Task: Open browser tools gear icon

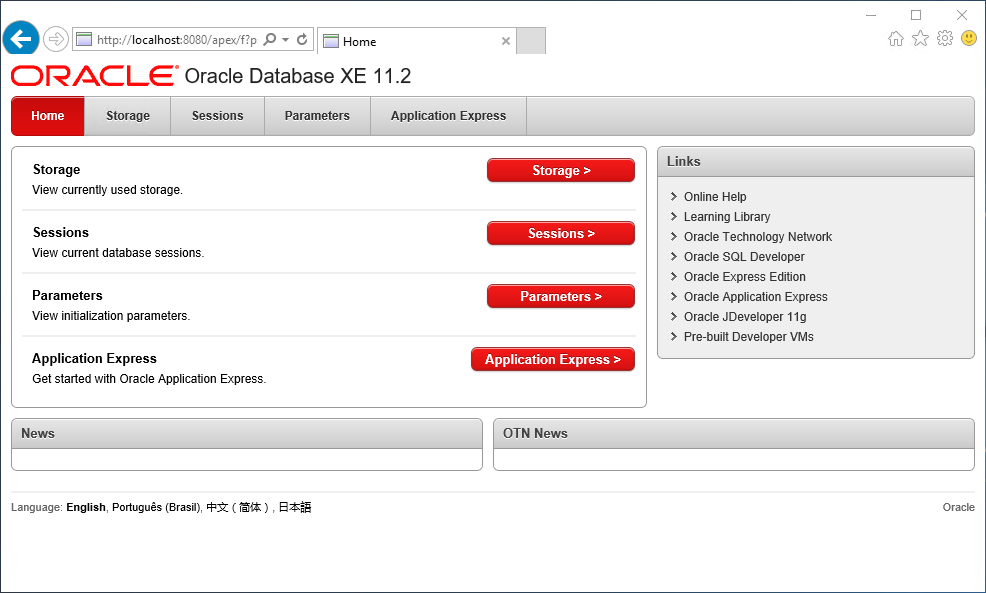Action: 944,39
